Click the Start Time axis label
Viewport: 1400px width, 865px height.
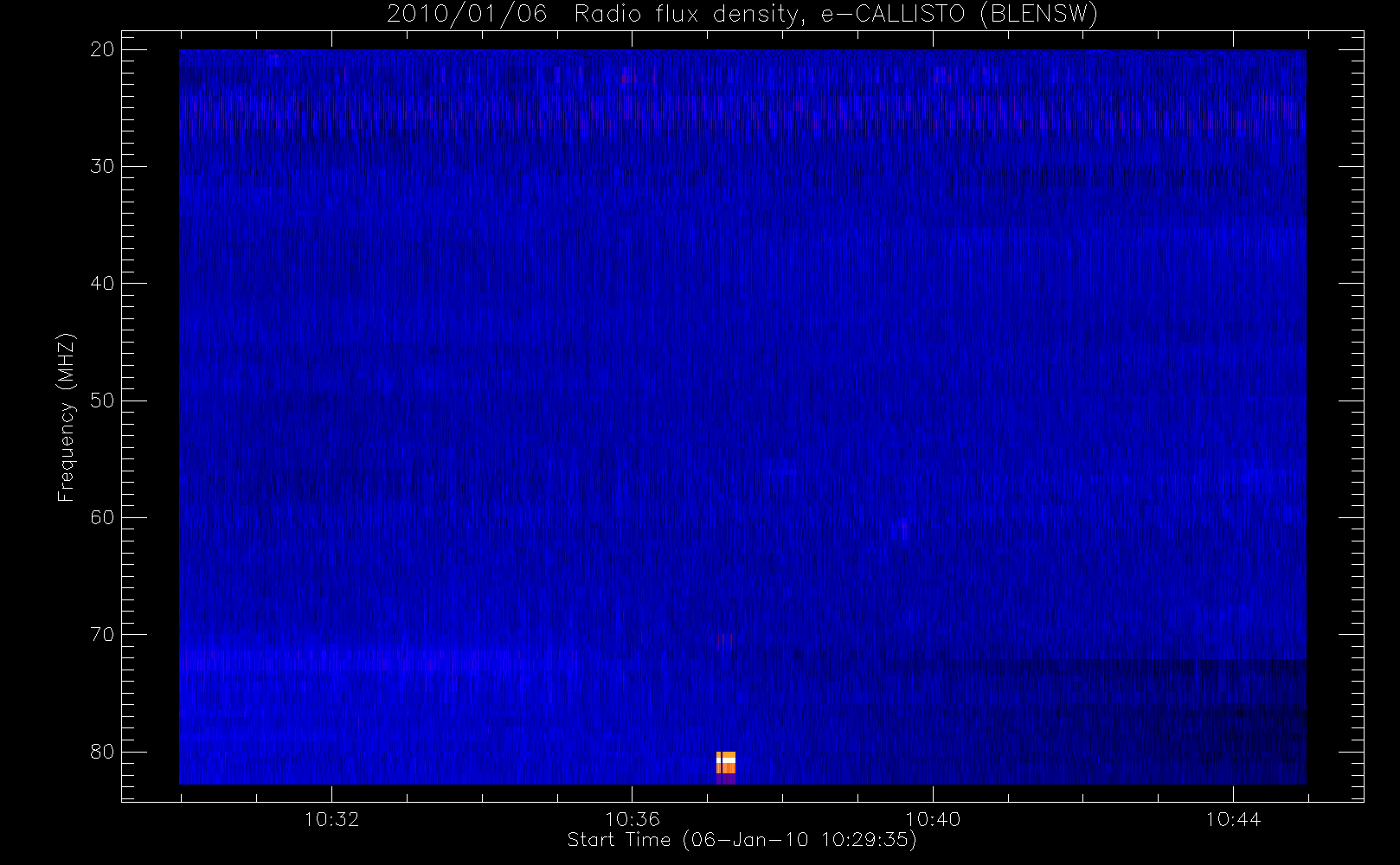(x=742, y=840)
